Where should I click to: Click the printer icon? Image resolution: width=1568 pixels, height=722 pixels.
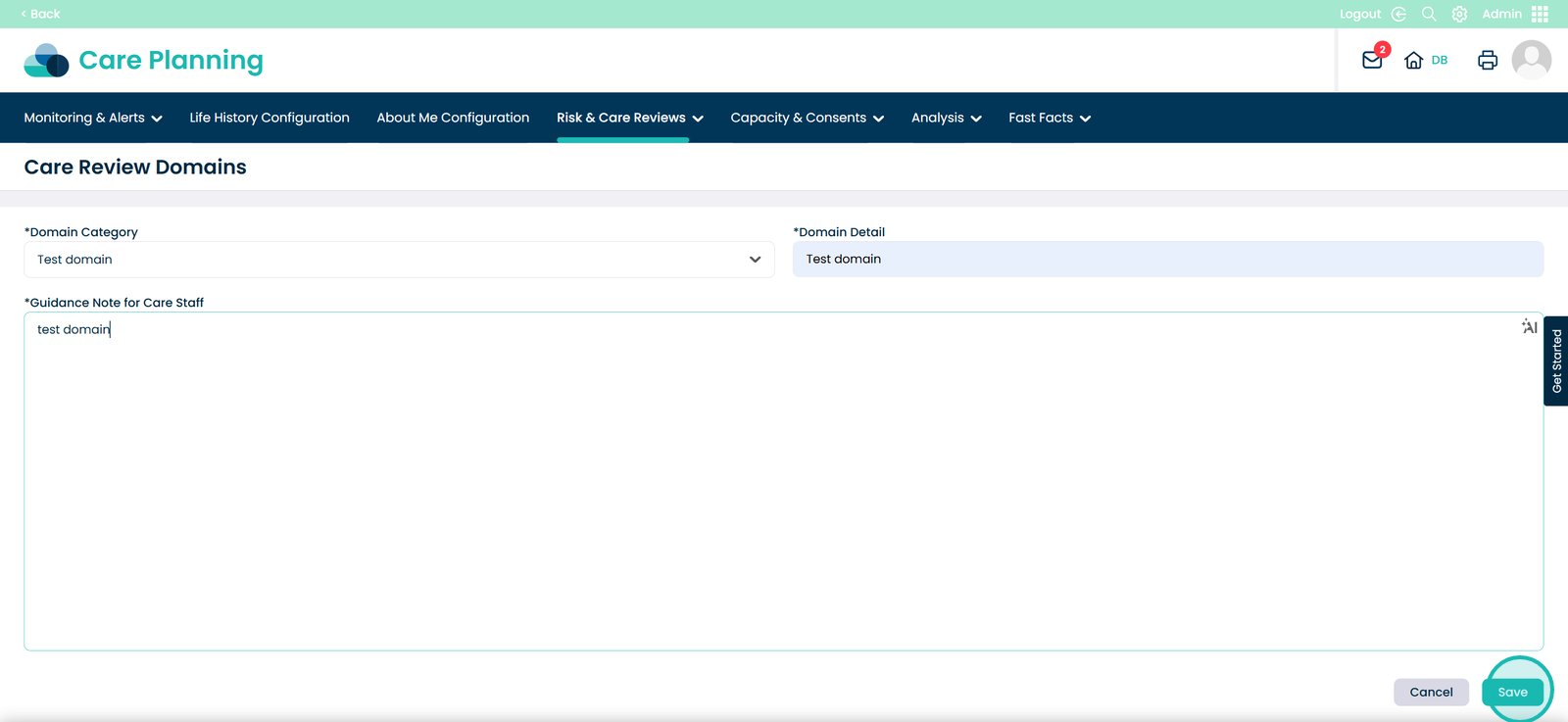[1487, 60]
